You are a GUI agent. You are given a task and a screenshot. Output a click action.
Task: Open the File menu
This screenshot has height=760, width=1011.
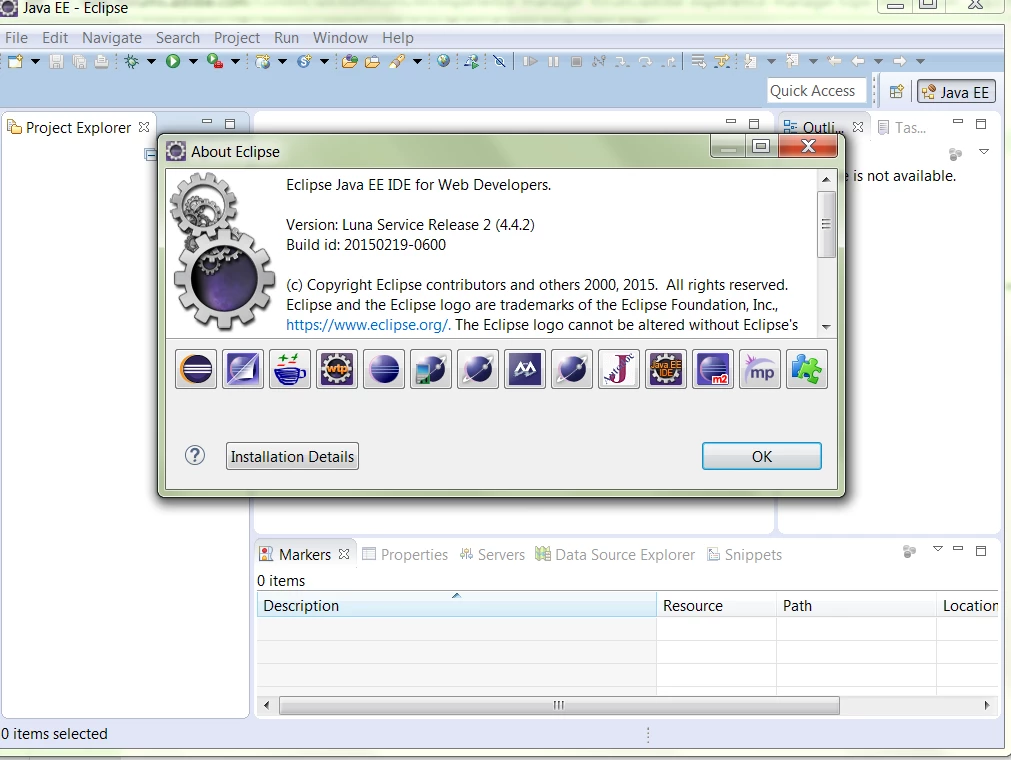coord(16,37)
